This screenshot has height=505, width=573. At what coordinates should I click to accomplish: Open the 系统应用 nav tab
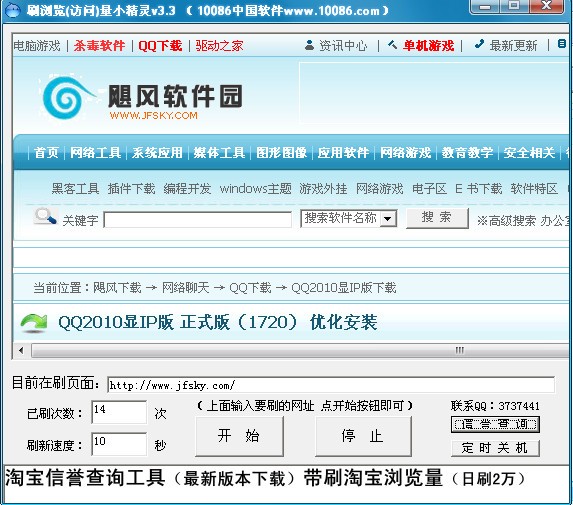pyautogui.click(x=157, y=153)
